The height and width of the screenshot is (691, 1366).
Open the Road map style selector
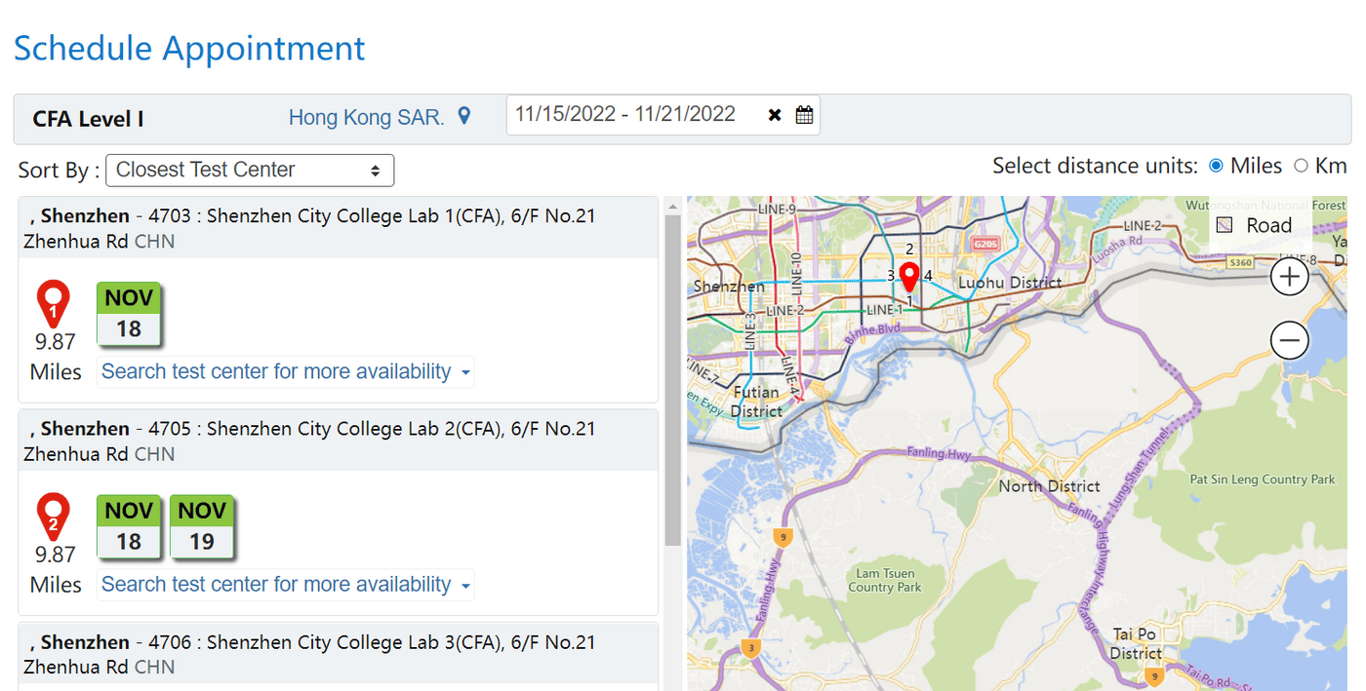tap(1258, 226)
